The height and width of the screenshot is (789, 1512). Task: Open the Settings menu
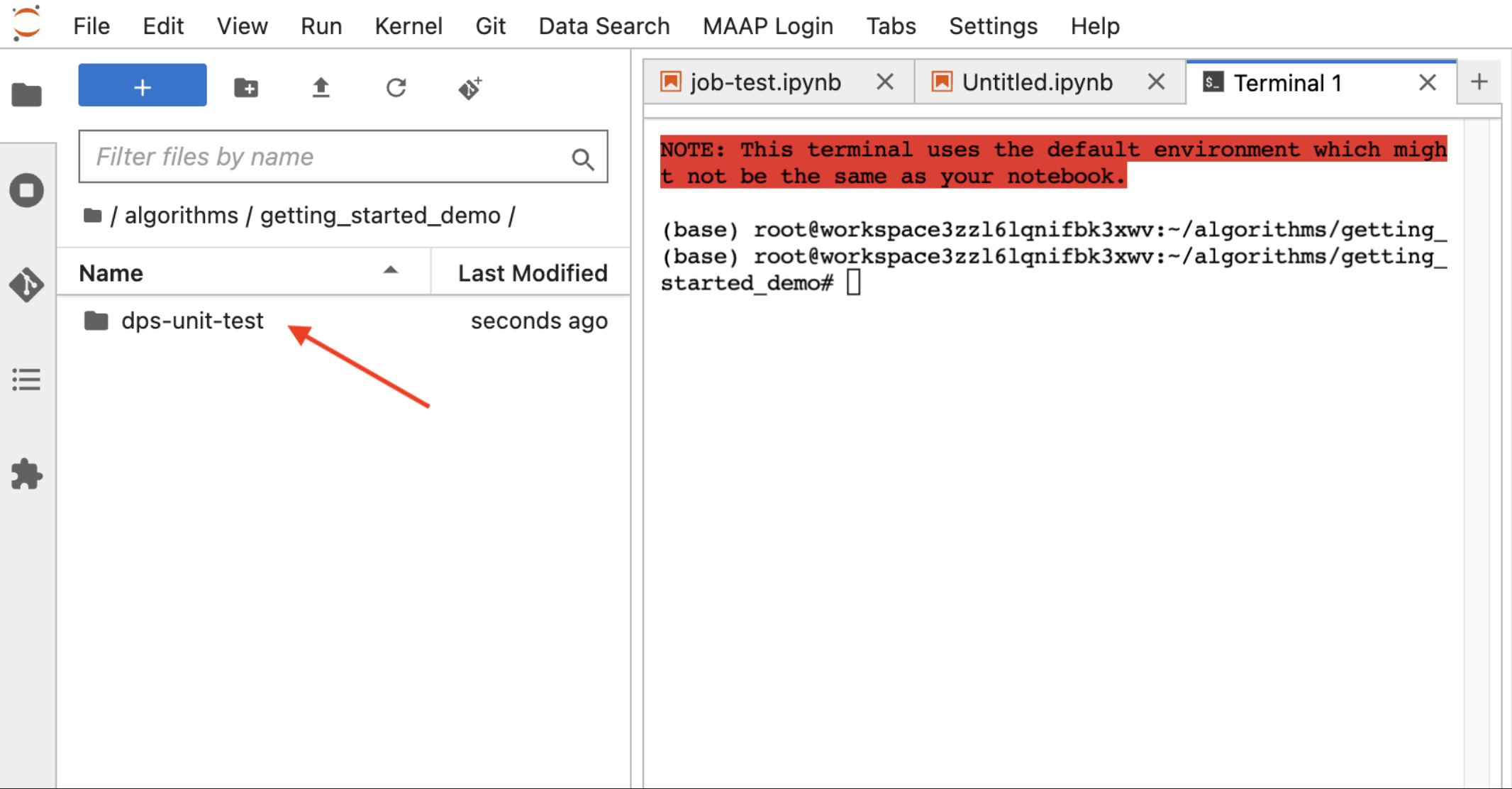pyautogui.click(x=993, y=26)
